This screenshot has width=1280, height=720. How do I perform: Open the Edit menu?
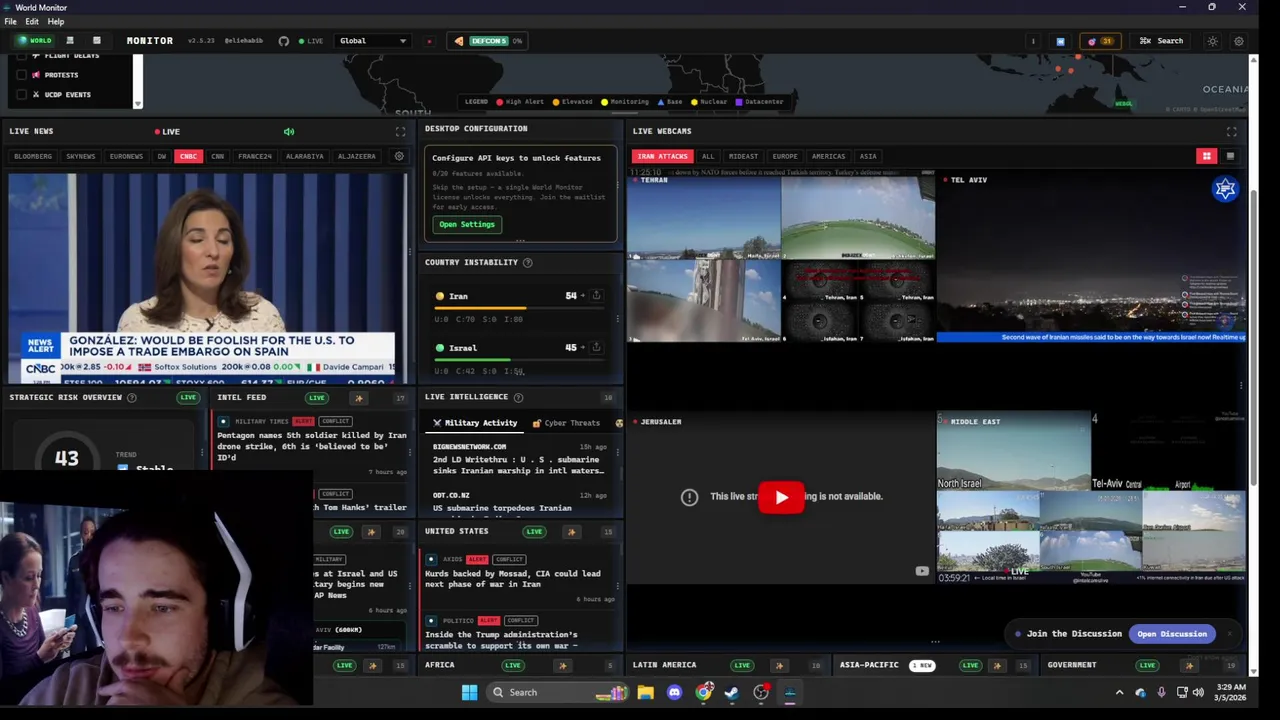pos(32,21)
